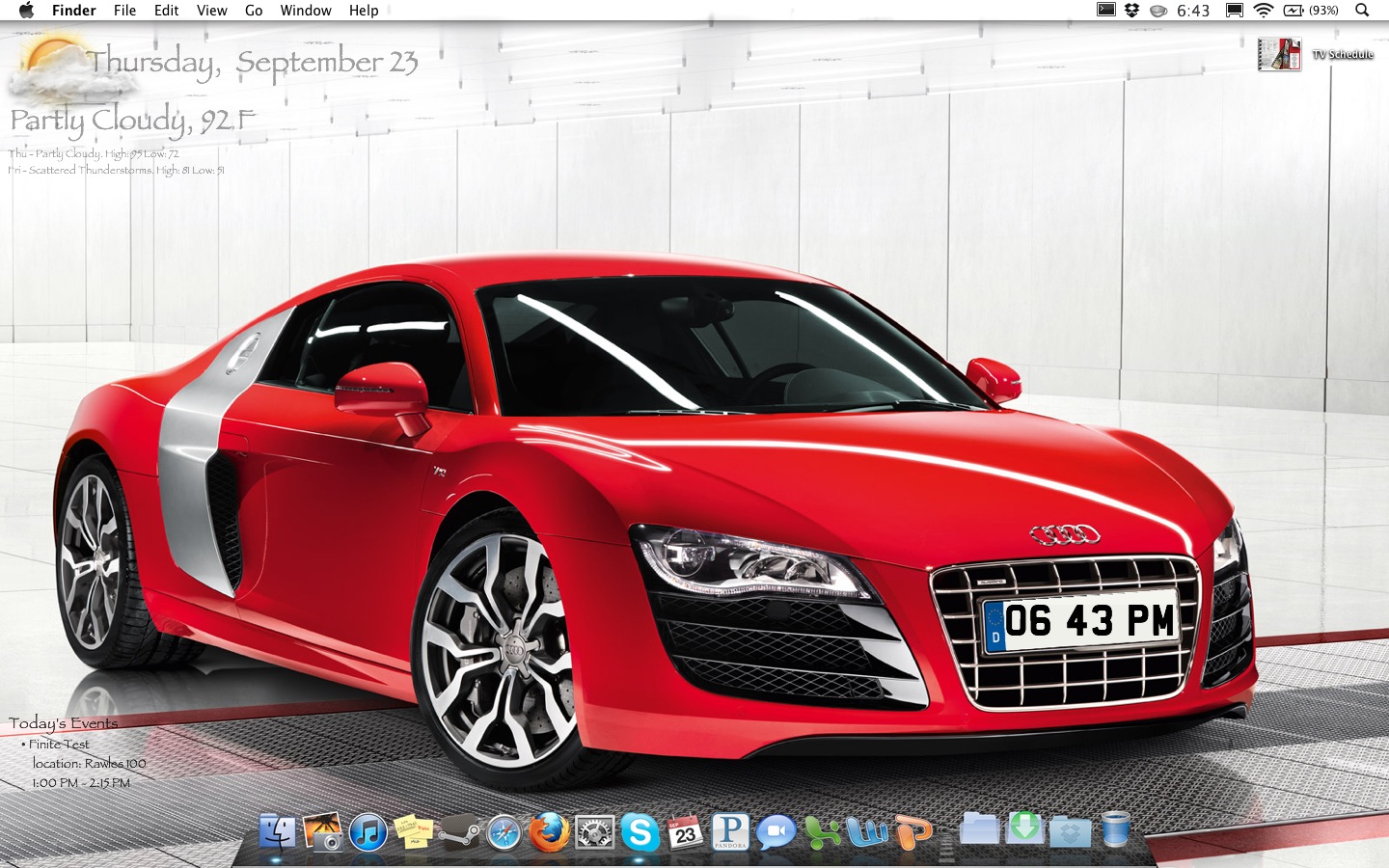
Task: Expand battery status menu at 93%
Action: pyautogui.click(x=1310, y=11)
